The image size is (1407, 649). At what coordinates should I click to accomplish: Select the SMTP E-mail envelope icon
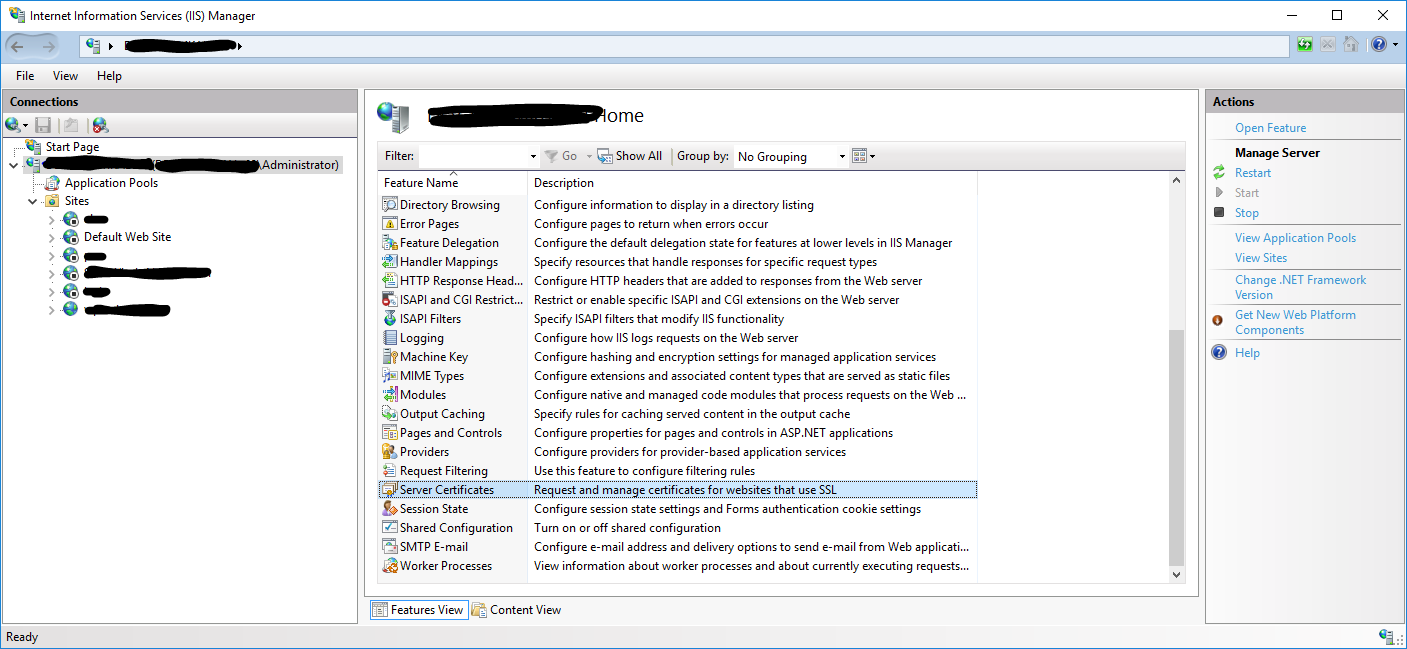click(390, 547)
